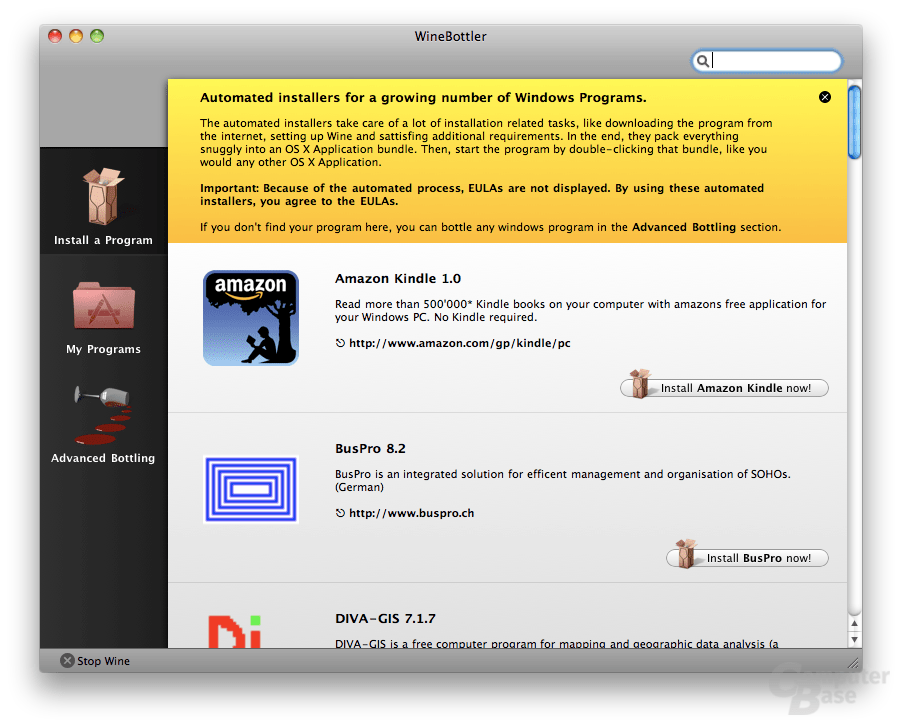Dismiss the yellow info banner with its X

[824, 97]
